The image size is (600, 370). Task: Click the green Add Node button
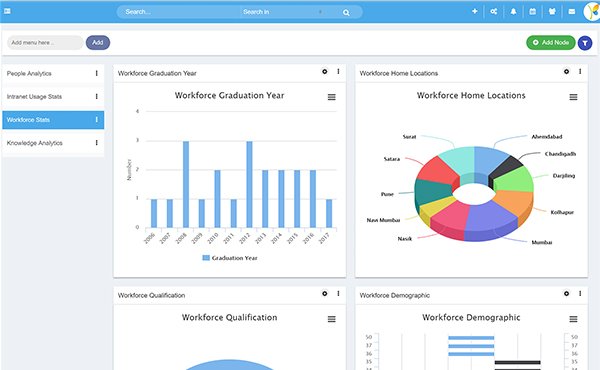pos(551,42)
